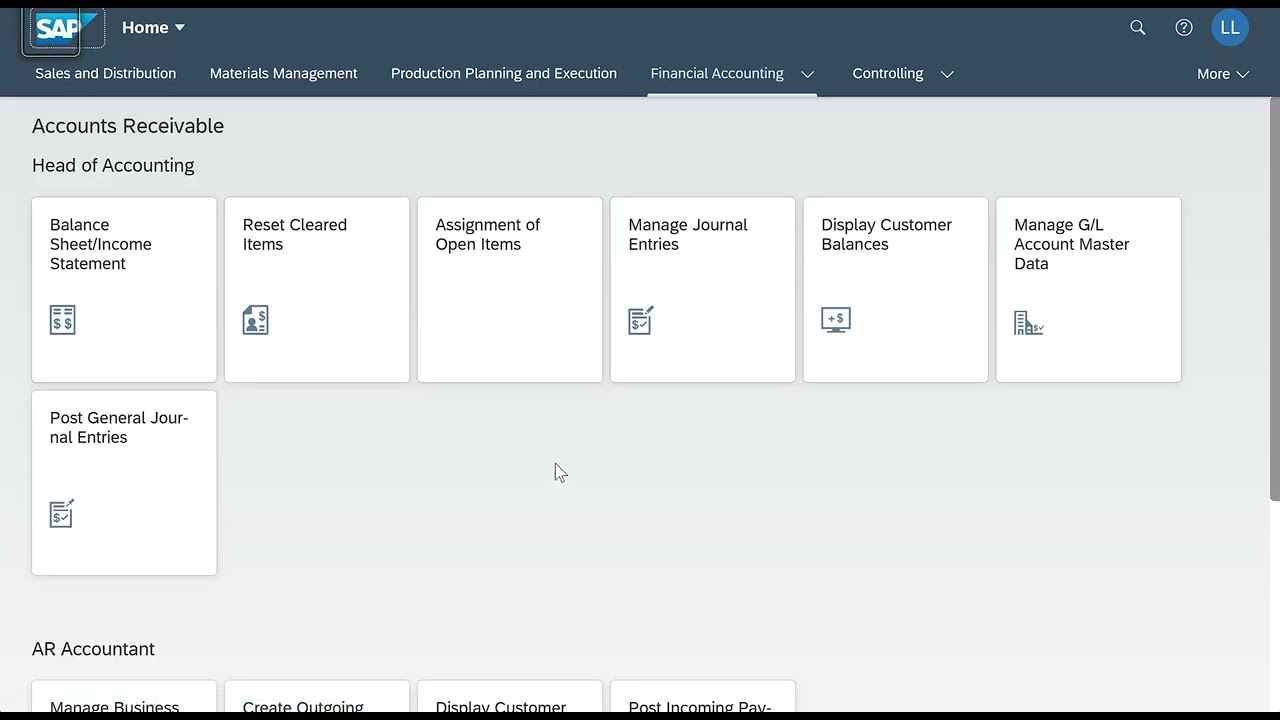
Task: Select the Financial Accounting tab
Action: click(x=717, y=73)
